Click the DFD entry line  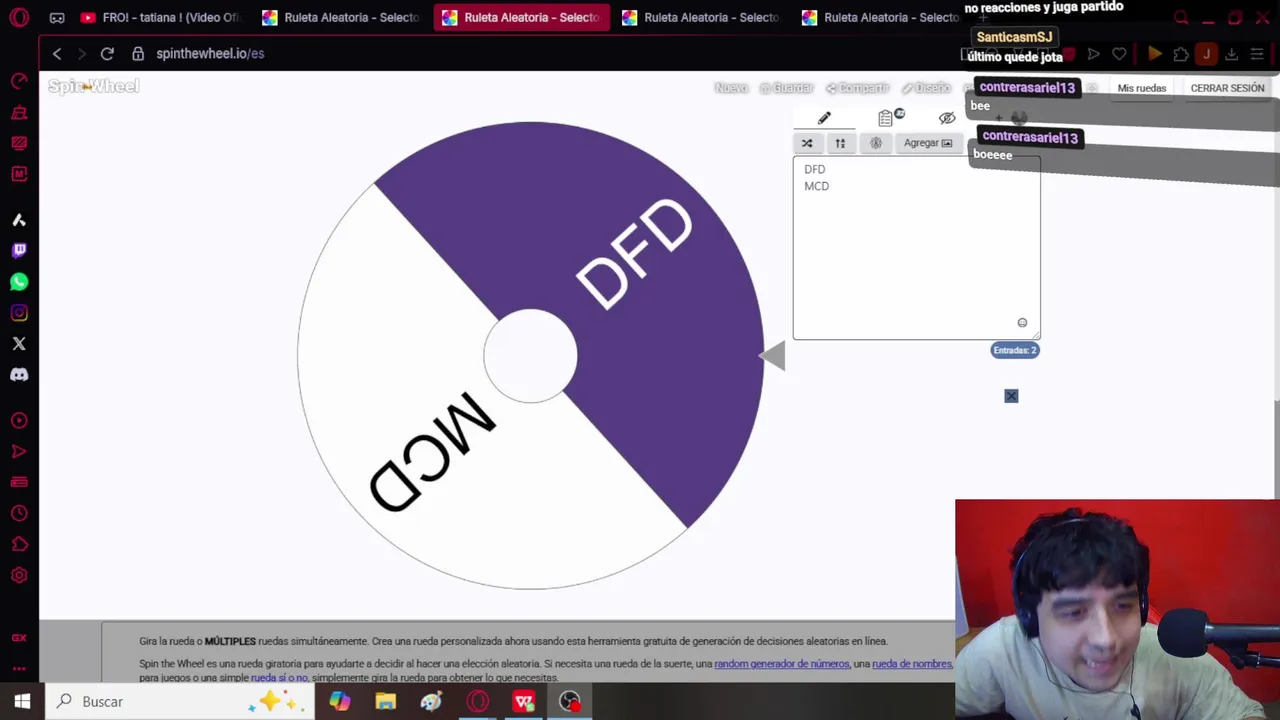(x=815, y=169)
